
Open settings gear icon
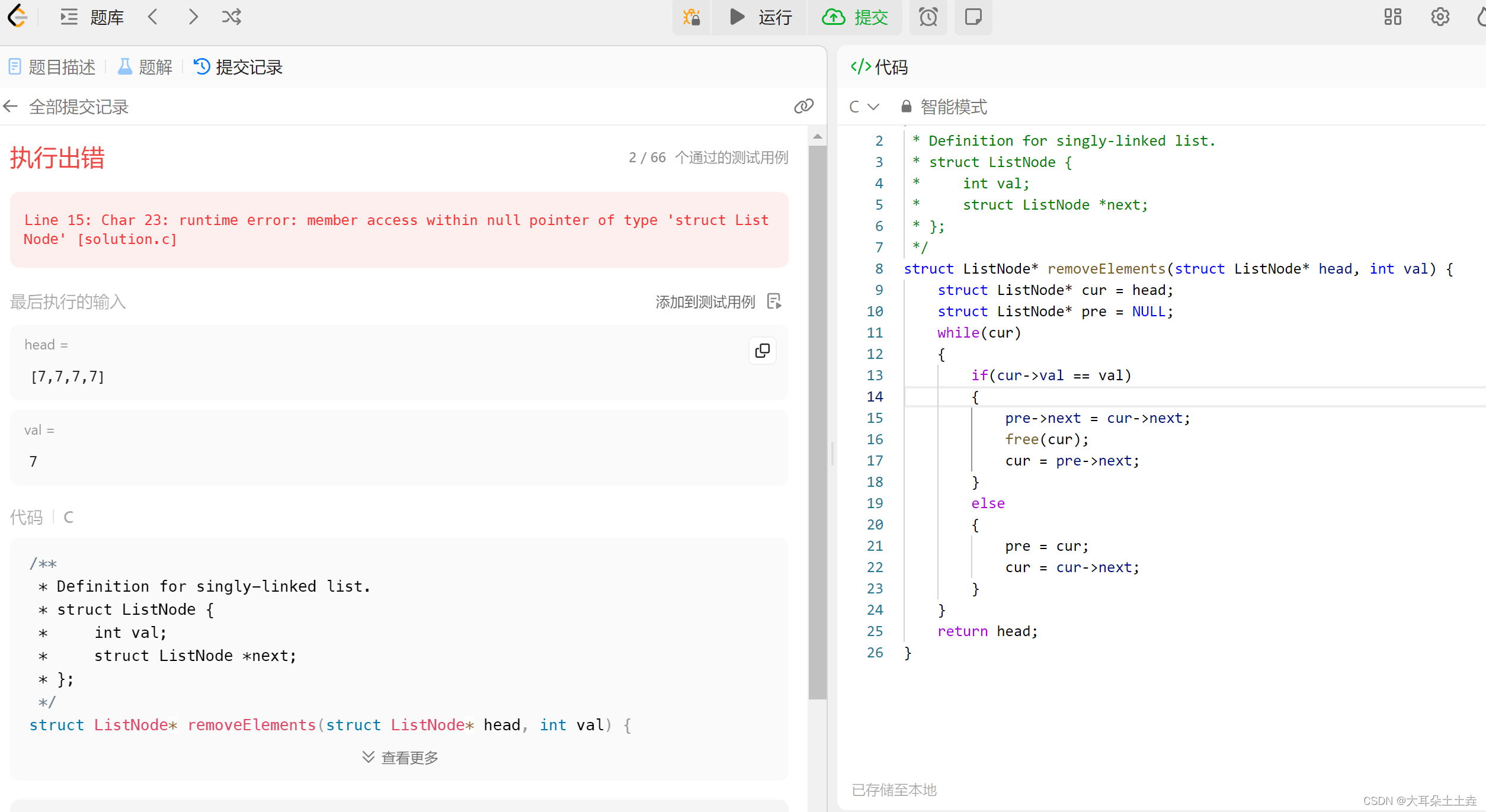click(x=1440, y=17)
